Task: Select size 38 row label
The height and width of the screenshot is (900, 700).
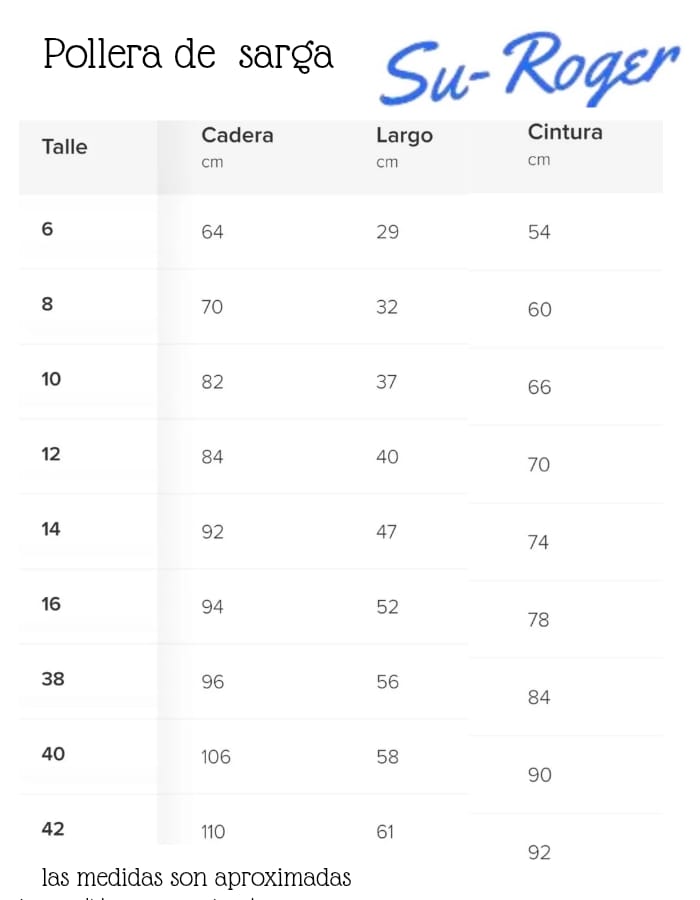Action: tap(53, 679)
